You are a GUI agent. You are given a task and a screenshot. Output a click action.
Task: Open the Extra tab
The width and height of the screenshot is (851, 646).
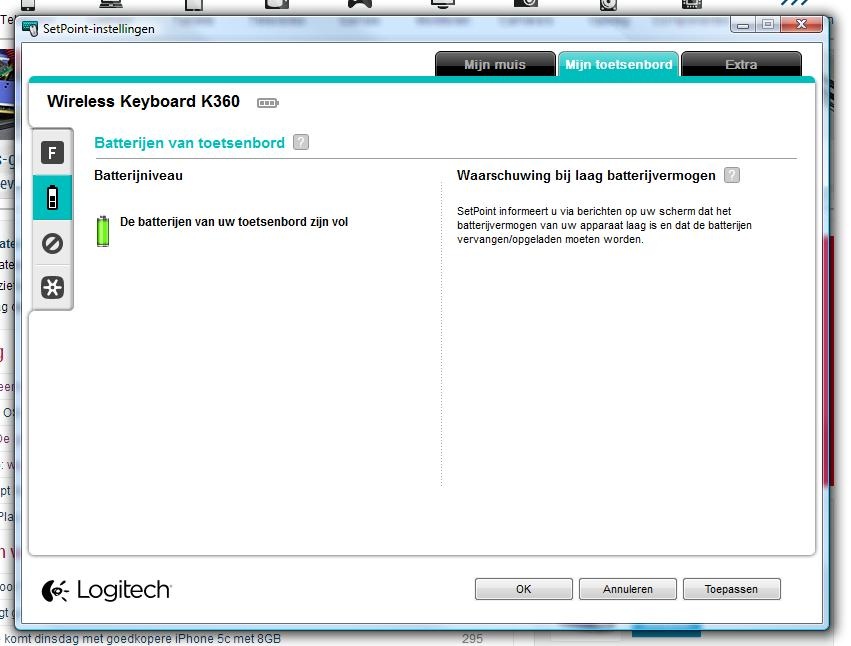click(741, 65)
